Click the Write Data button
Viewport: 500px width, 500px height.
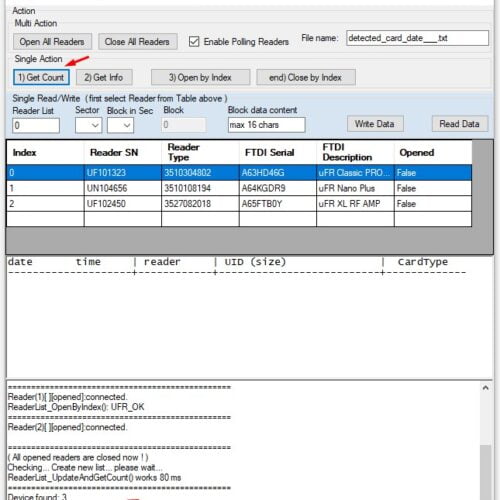click(x=375, y=124)
